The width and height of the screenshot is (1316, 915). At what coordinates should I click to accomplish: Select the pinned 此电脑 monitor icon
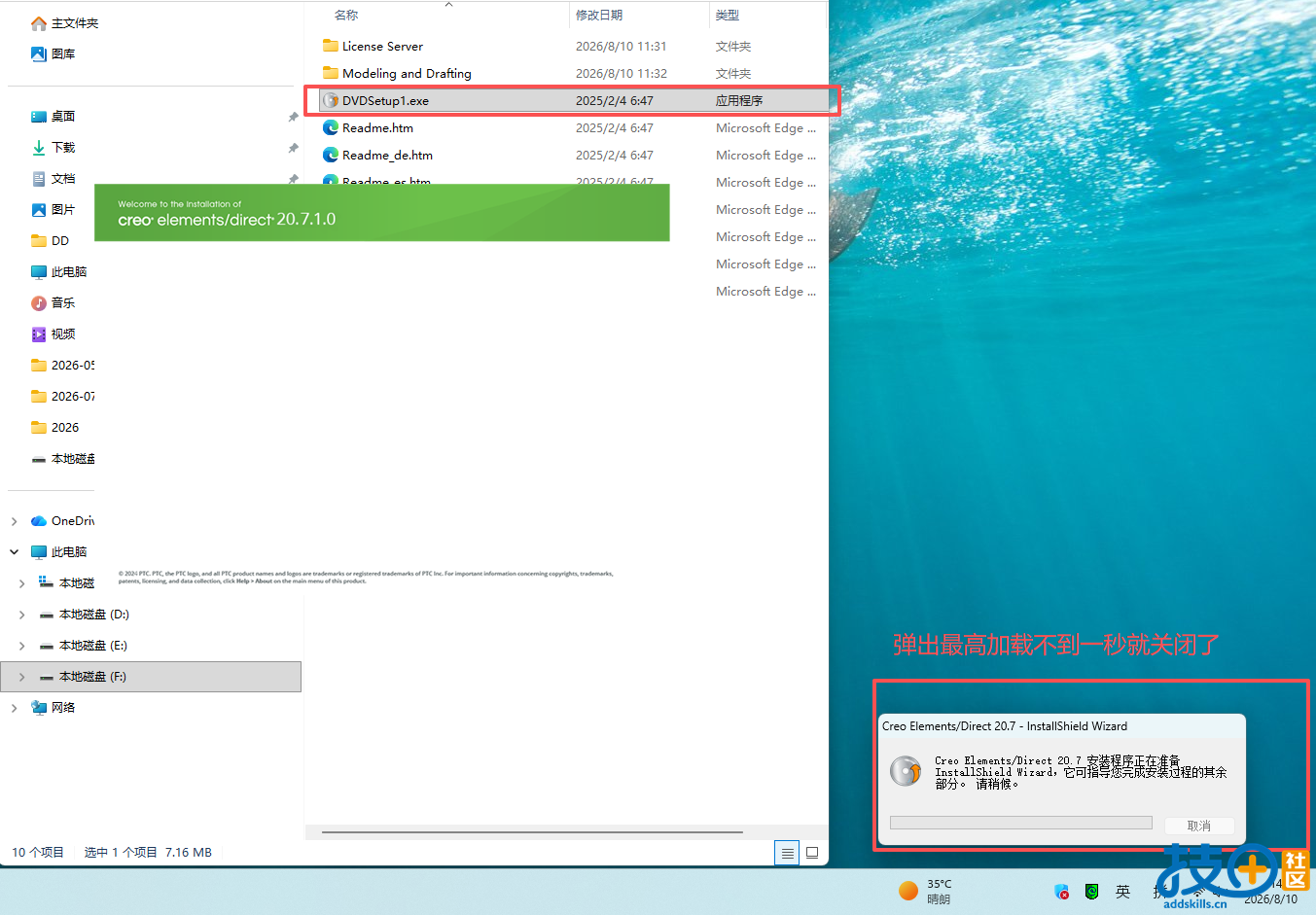pos(39,272)
